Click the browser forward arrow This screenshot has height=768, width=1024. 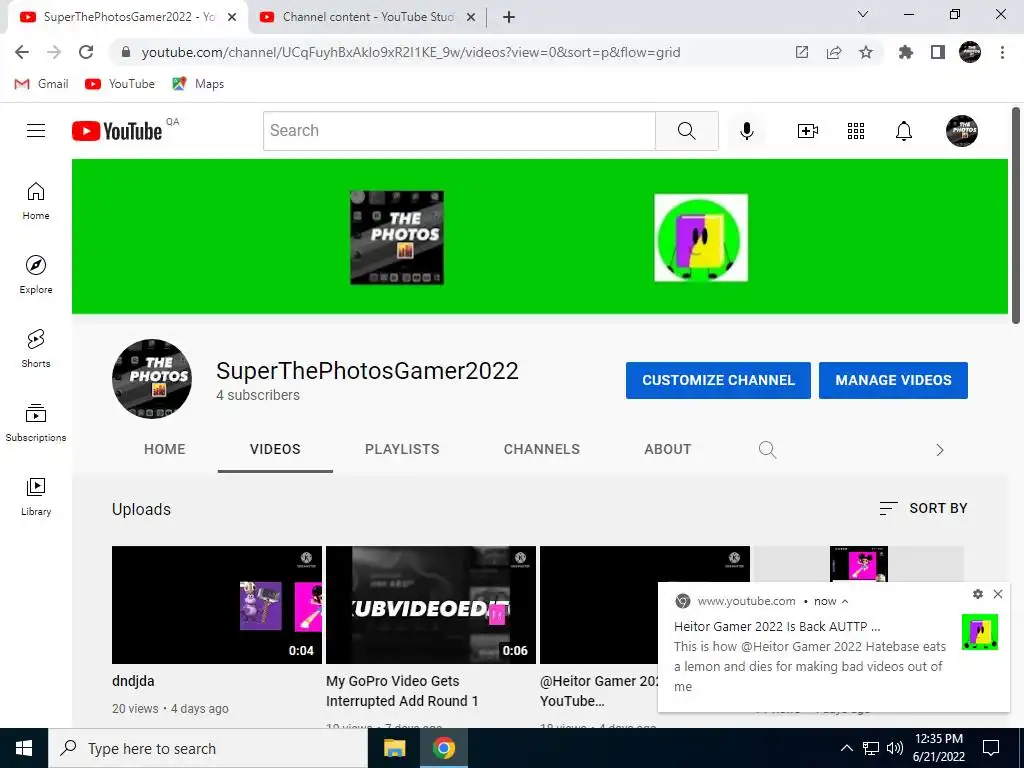tap(54, 52)
